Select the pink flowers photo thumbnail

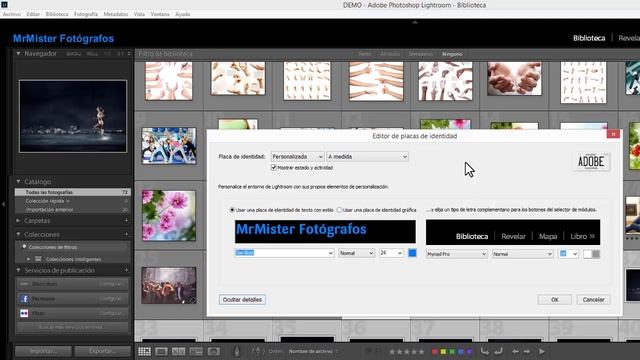click(x=169, y=215)
